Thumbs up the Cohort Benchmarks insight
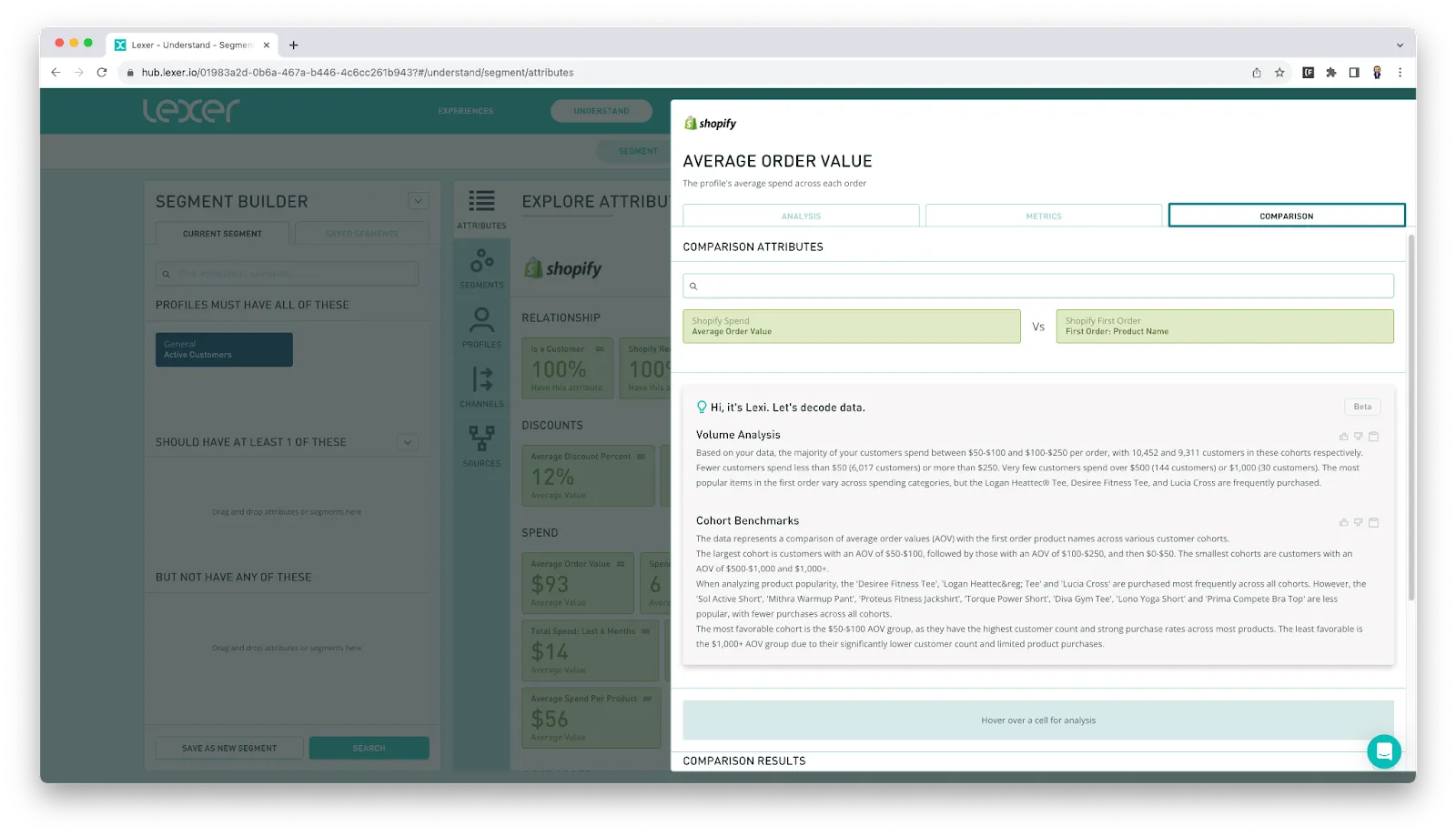 (x=1343, y=522)
